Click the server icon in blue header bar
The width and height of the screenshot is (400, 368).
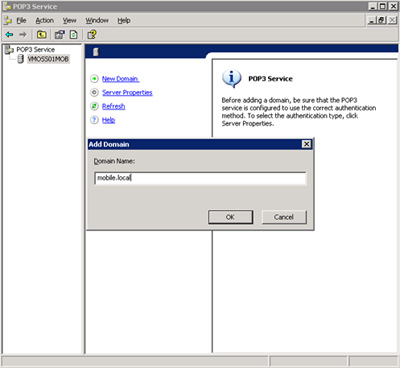pyautogui.click(x=96, y=52)
